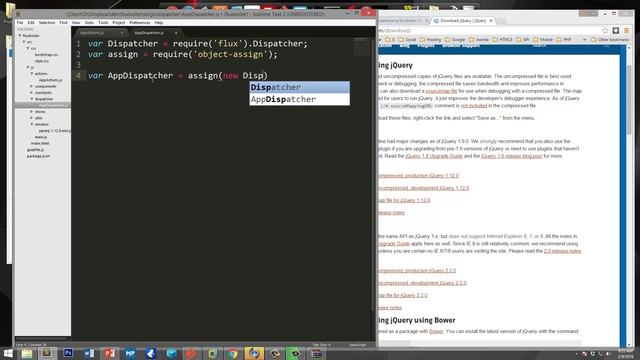Click the Windows Start button

tap(8, 353)
